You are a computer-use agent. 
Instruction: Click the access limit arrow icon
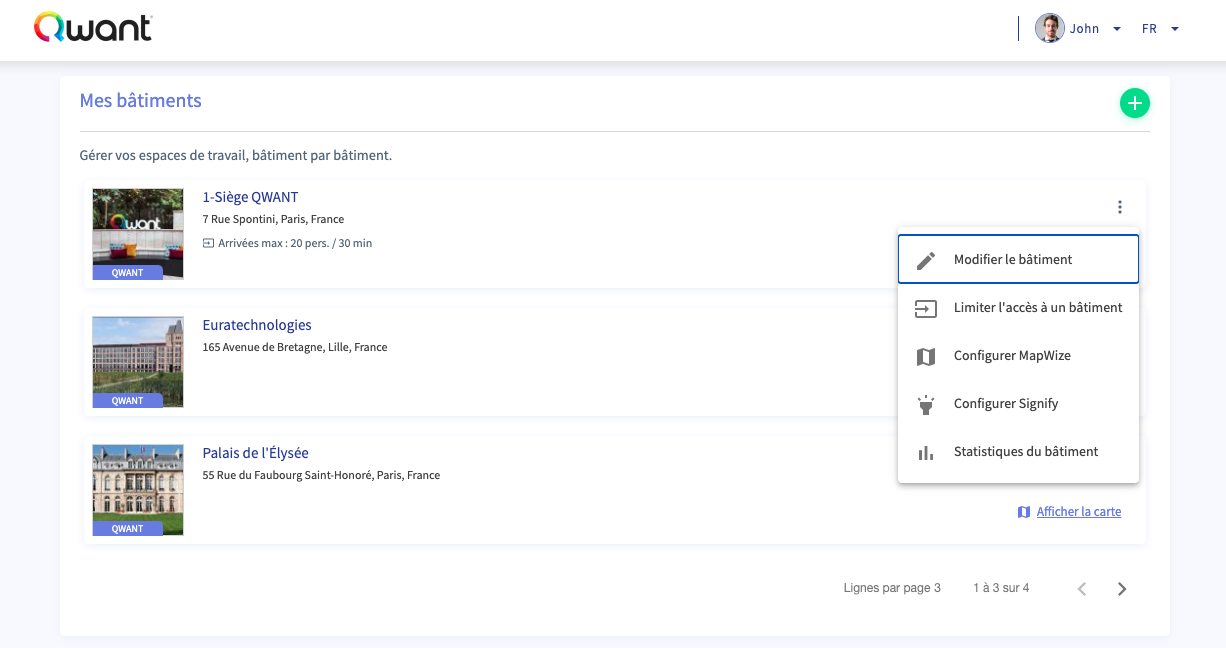[926, 308]
